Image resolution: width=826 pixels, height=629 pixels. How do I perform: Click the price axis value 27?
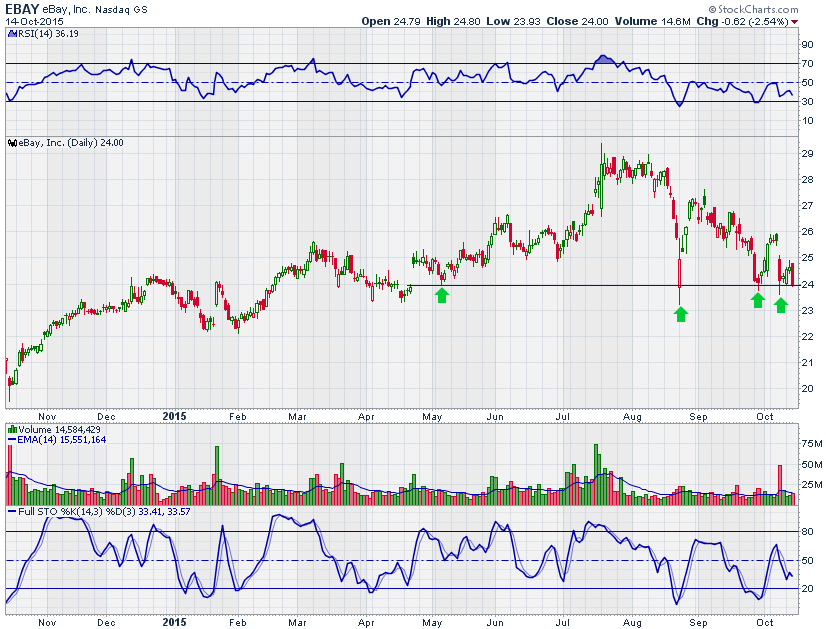[x=807, y=206]
